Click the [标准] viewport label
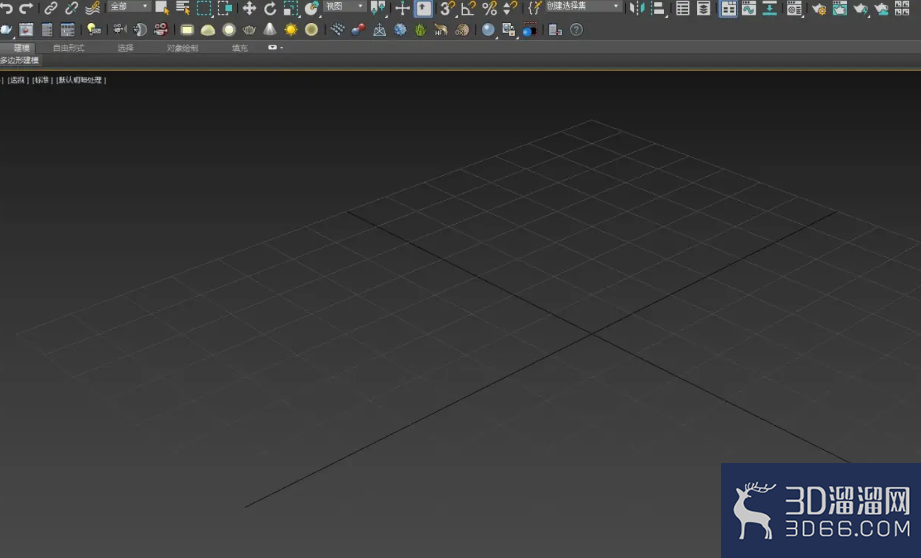Viewport: 921px width, 558px height. pos(42,80)
